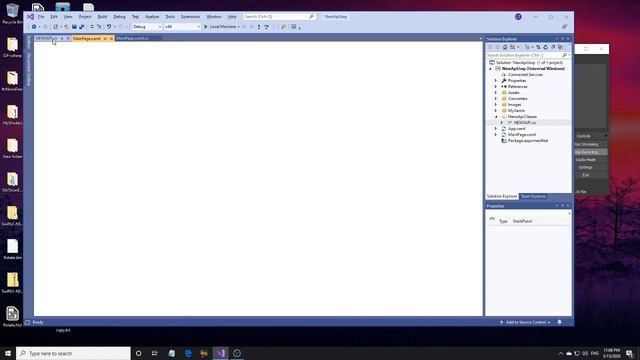
Task: Click Add to Source Control
Action: (x=525, y=322)
